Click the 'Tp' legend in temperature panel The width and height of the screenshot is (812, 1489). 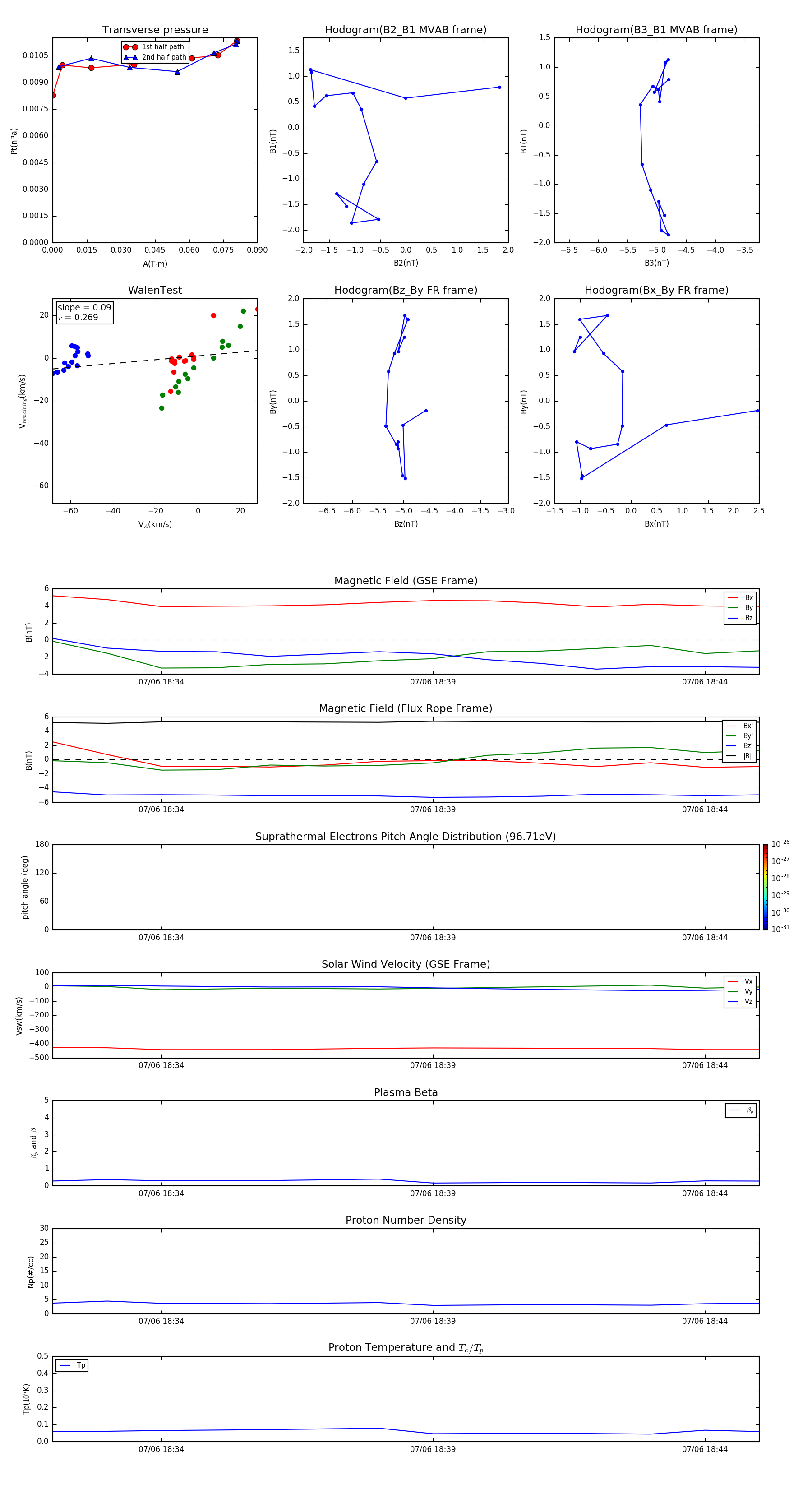point(72,1365)
